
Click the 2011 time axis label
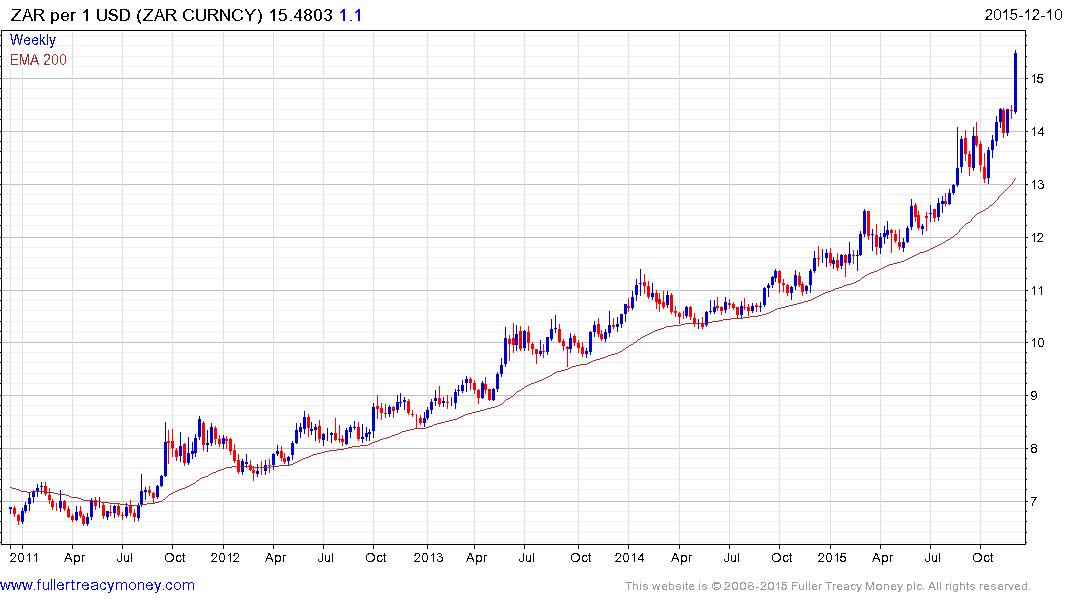24,557
